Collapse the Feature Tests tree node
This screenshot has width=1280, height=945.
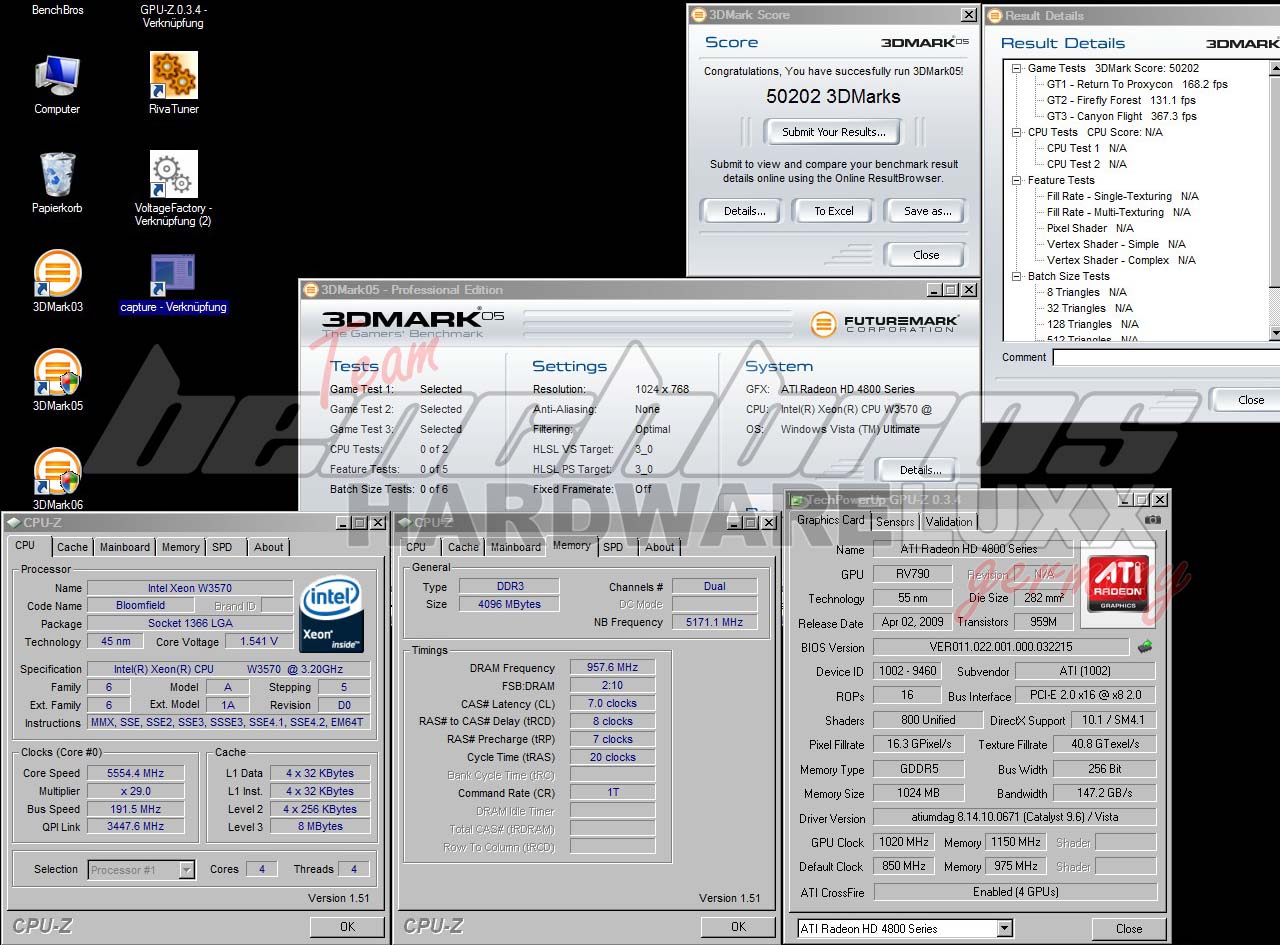pyautogui.click(x=1017, y=180)
